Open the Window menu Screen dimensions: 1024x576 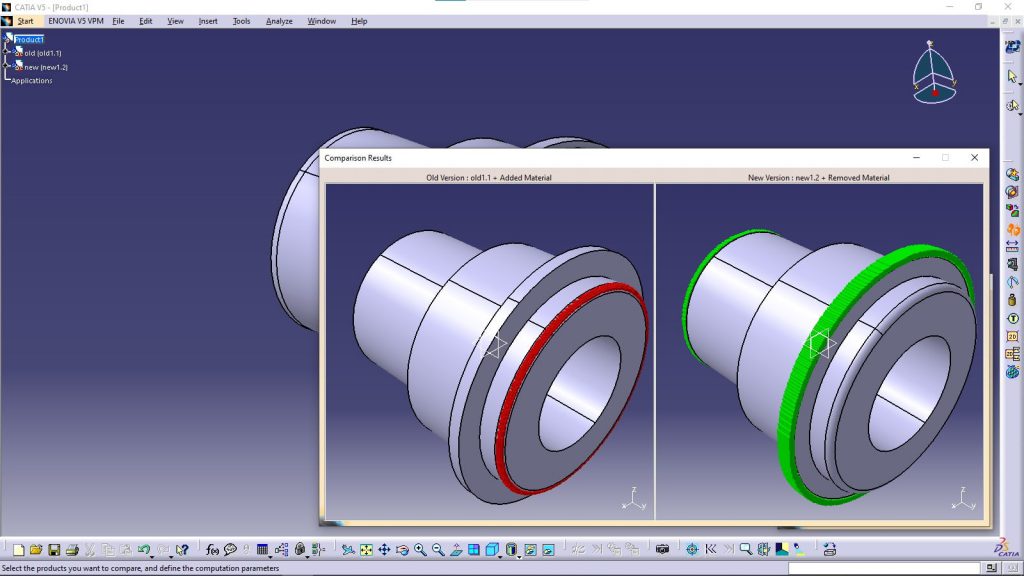(321, 21)
